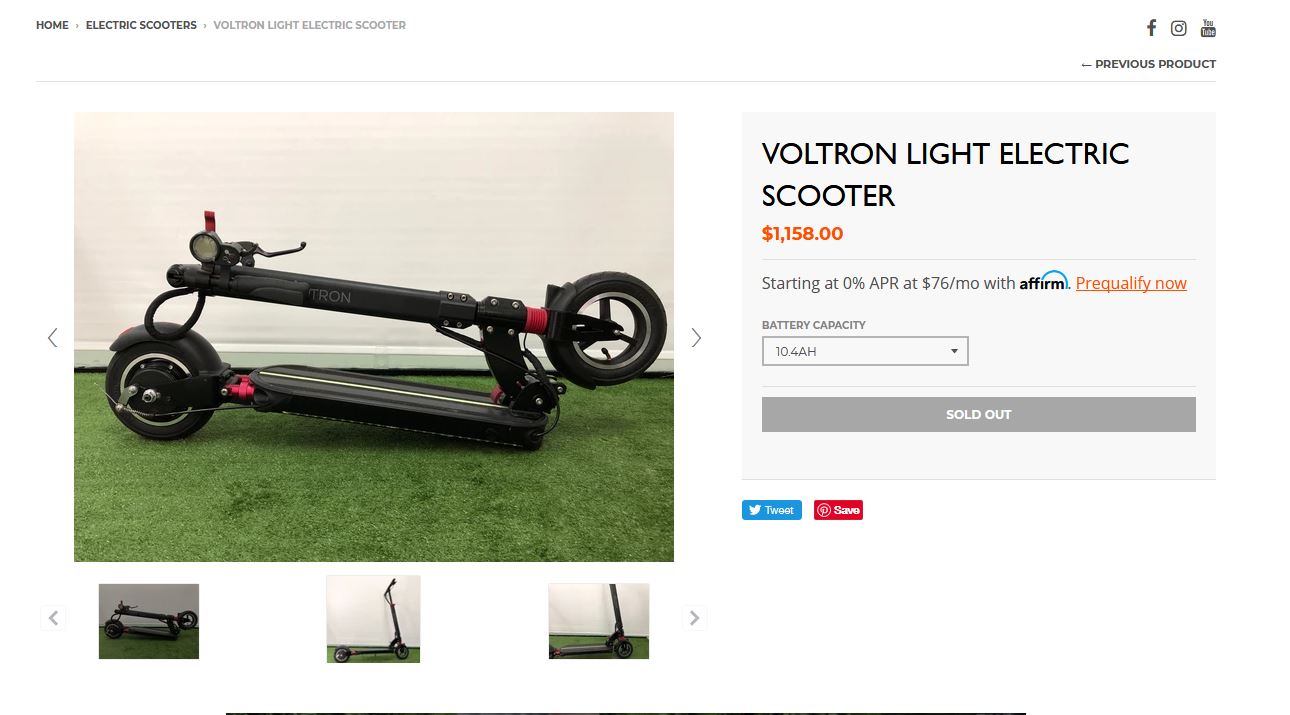The height and width of the screenshot is (715, 1290).
Task: Select folded scooter thumbnail
Action: (149, 621)
